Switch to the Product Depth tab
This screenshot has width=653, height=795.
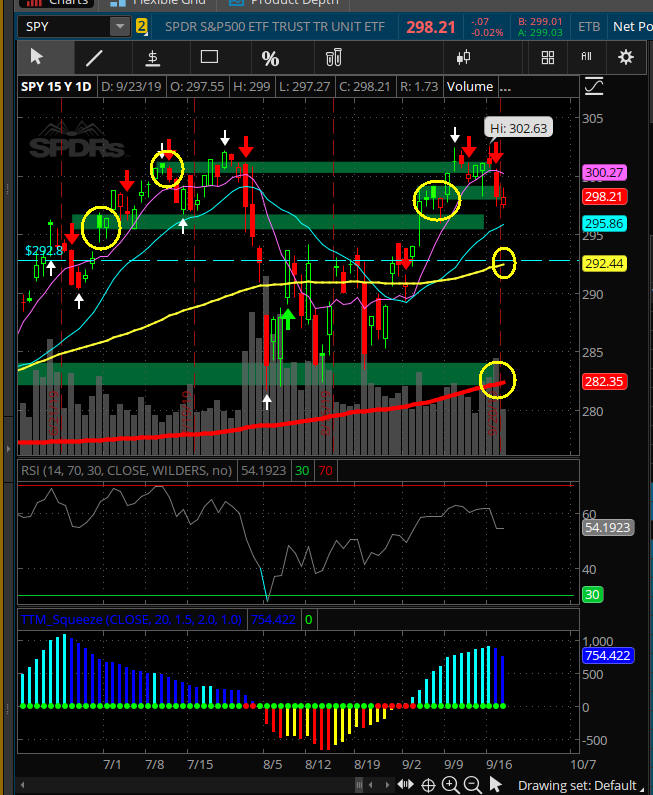pos(284,3)
